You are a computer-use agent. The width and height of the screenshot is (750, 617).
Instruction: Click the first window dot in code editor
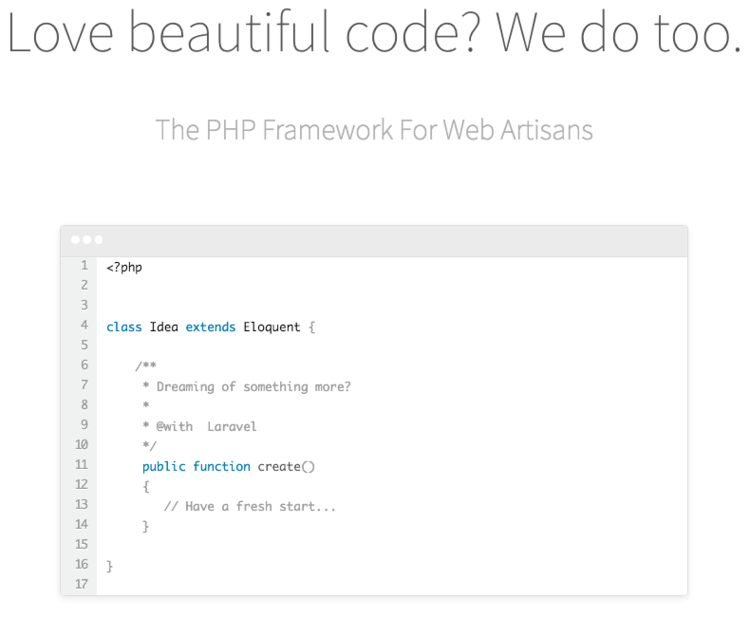click(76, 240)
